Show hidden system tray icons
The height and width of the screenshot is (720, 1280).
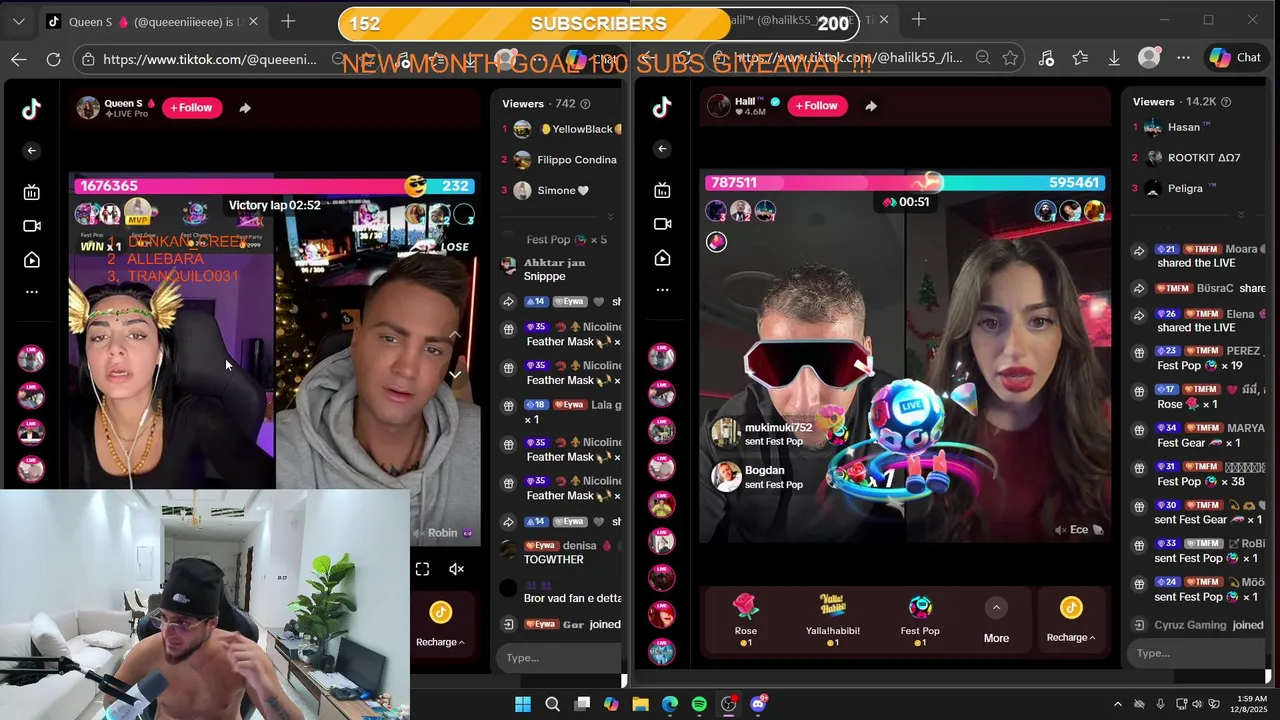pos(1118,704)
